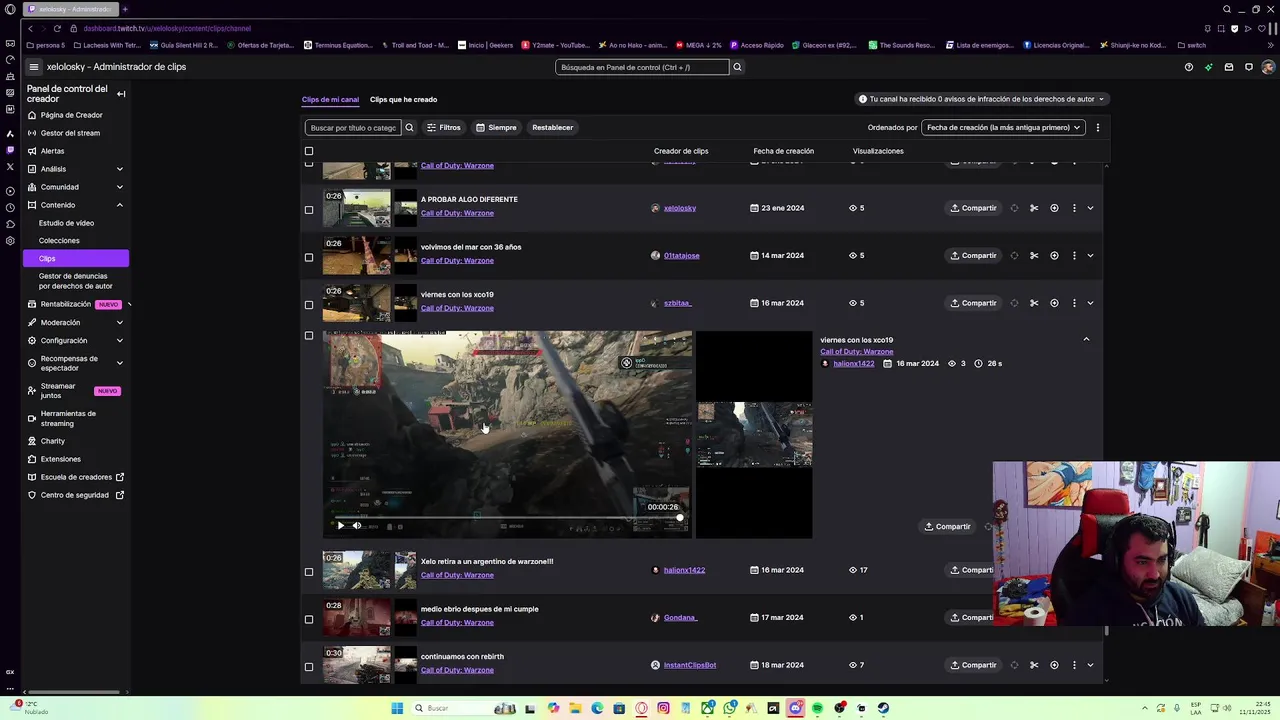Open Estudio de vídeo in sidebar

66,223
